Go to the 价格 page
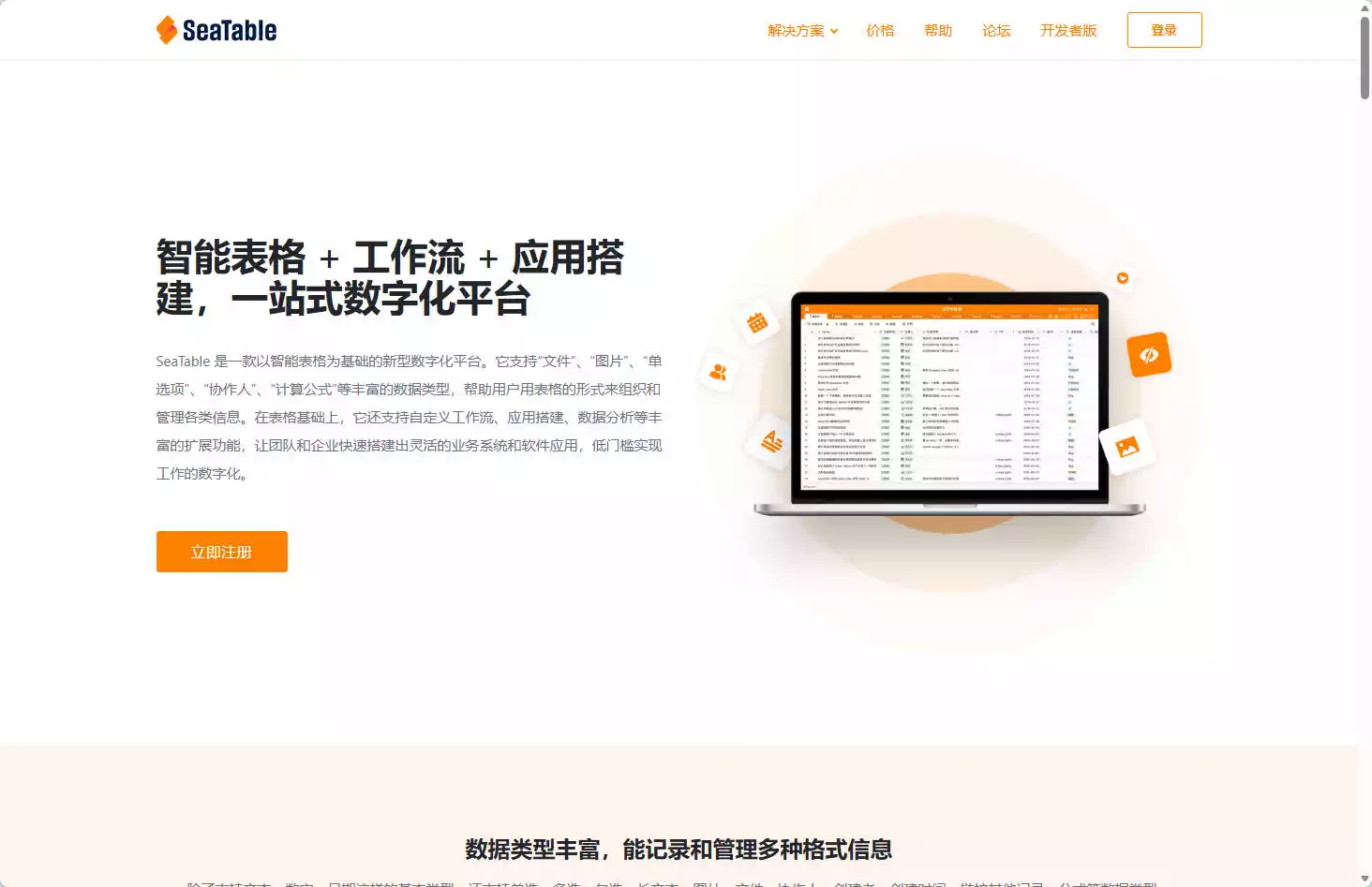This screenshot has height=887, width=1372. 881,31
